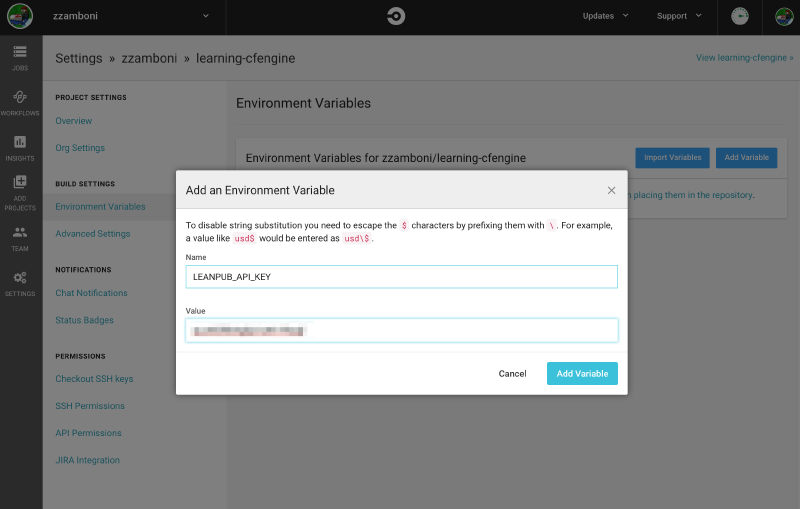The image size is (800, 509).
Task: Click the user avatar in top-right corner
Action: coord(783,16)
